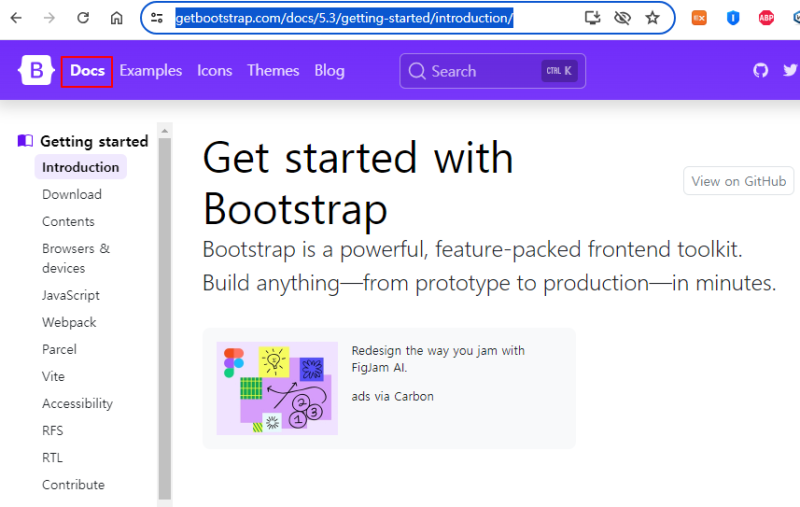Open the Twitter icon link in navbar
The width and height of the screenshot is (800, 507).
[x=790, y=70]
